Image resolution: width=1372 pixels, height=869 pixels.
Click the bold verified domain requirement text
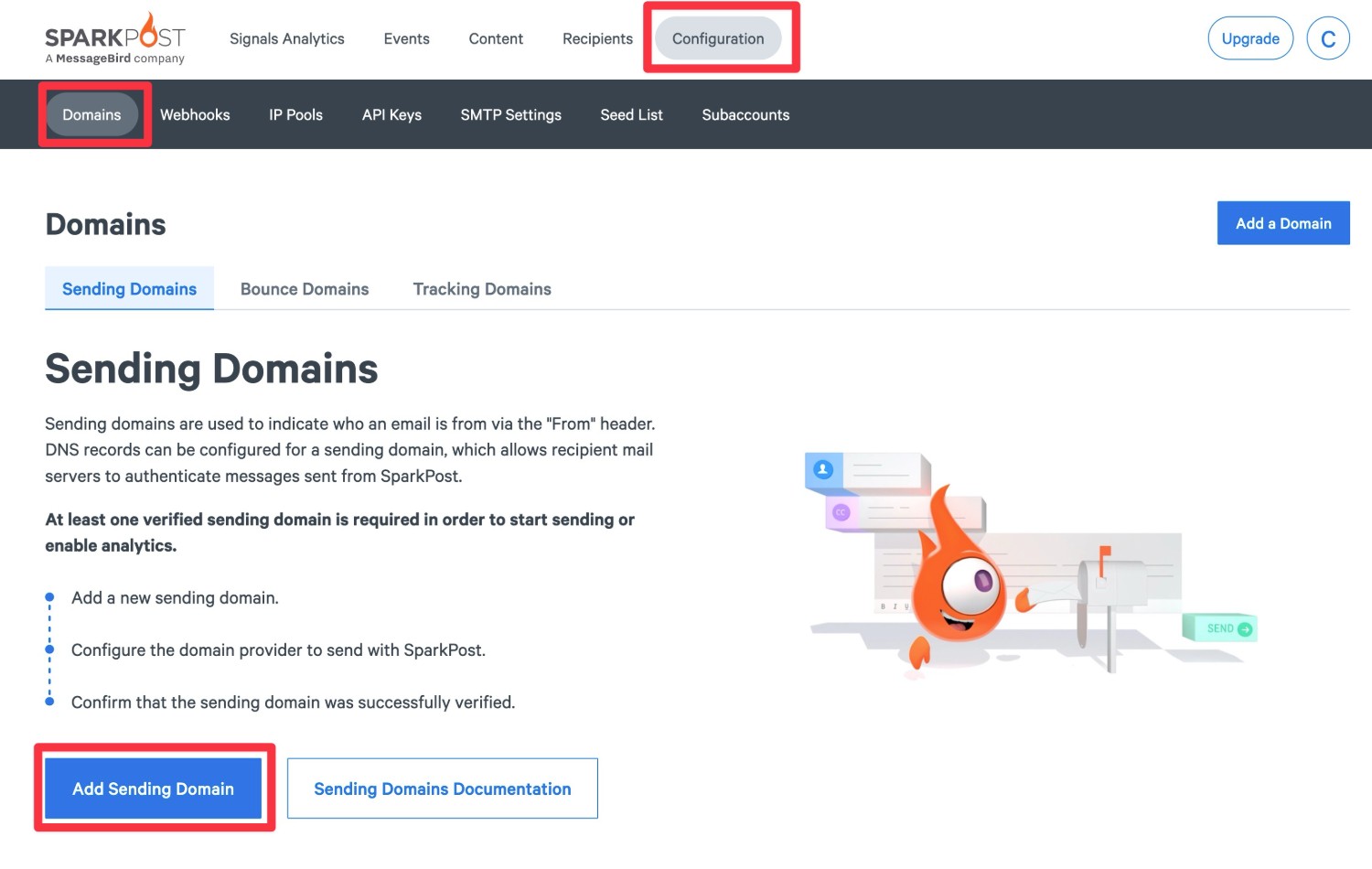tap(340, 532)
